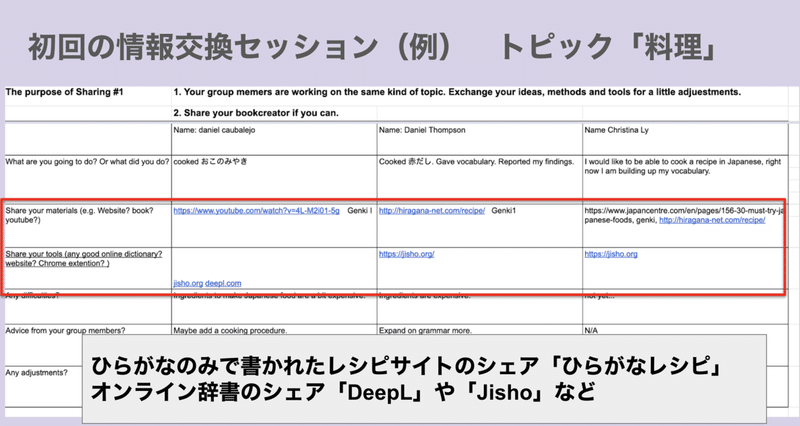The height and width of the screenshot is (426, 800).
Task: Select 'Any adjustments?' row label
Action: click(36, 373)
